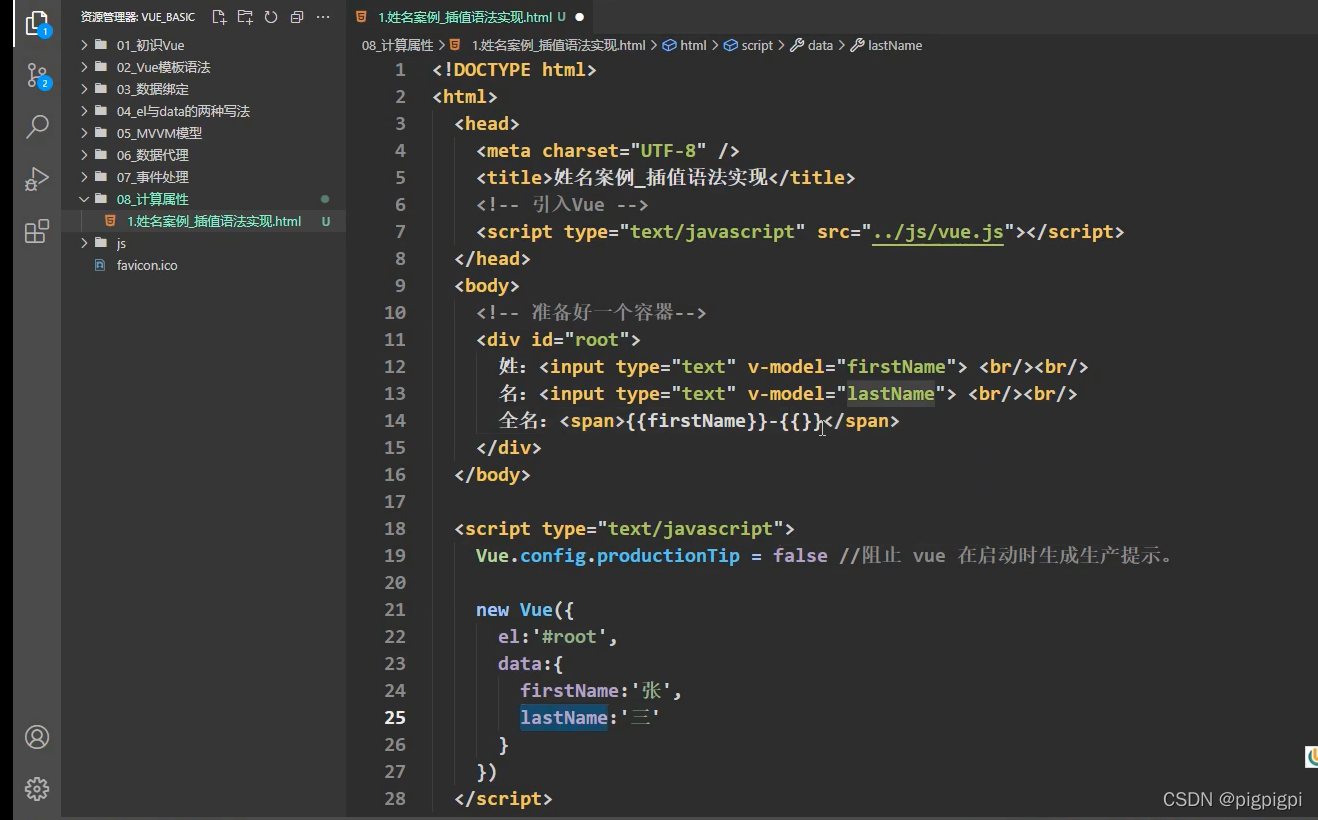This screenshot has height=820, width=1318.
Task: Click the 准备好一个容器 comment
Action: [591, 313]
